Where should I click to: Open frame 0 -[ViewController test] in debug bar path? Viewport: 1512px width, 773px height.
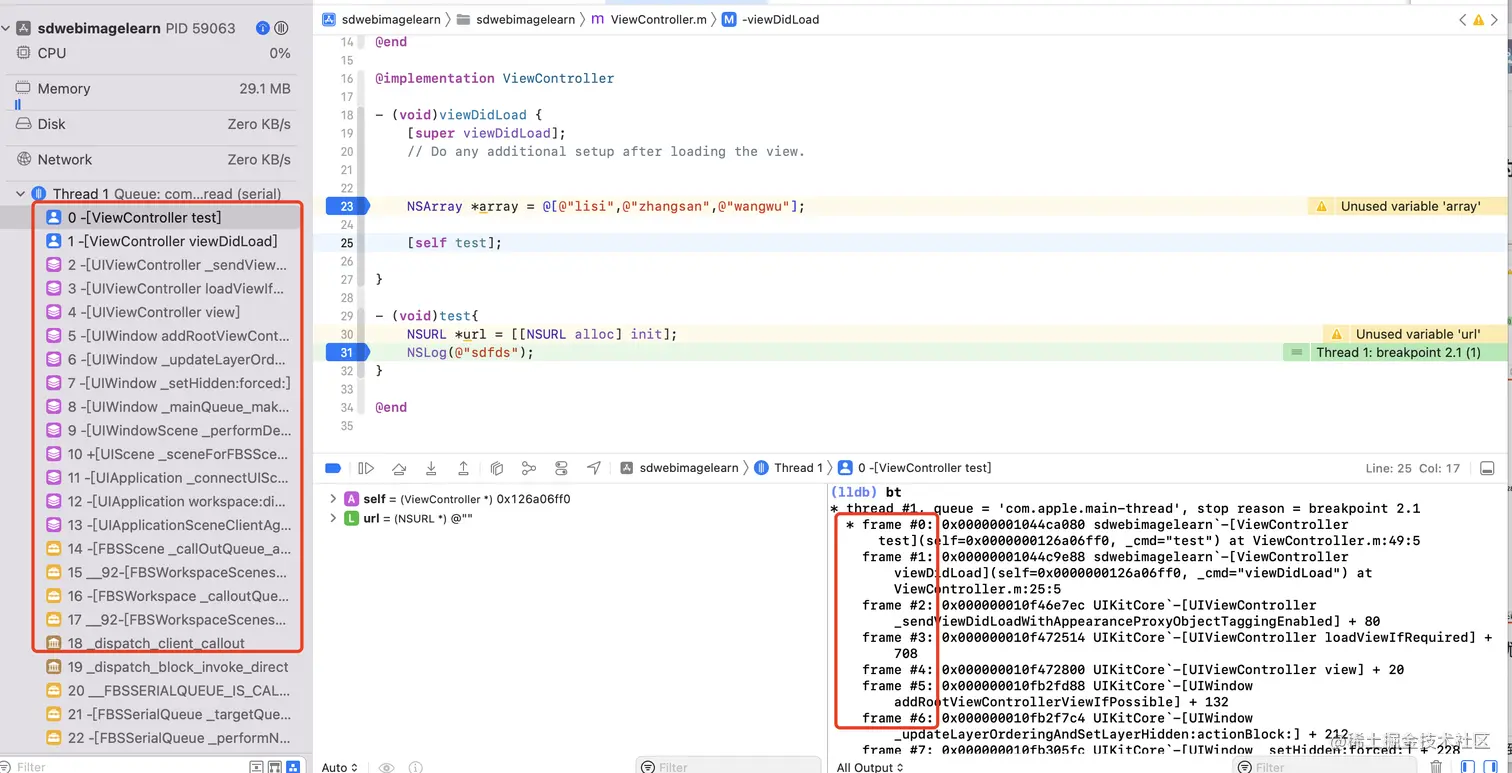[x=915, y=467]
